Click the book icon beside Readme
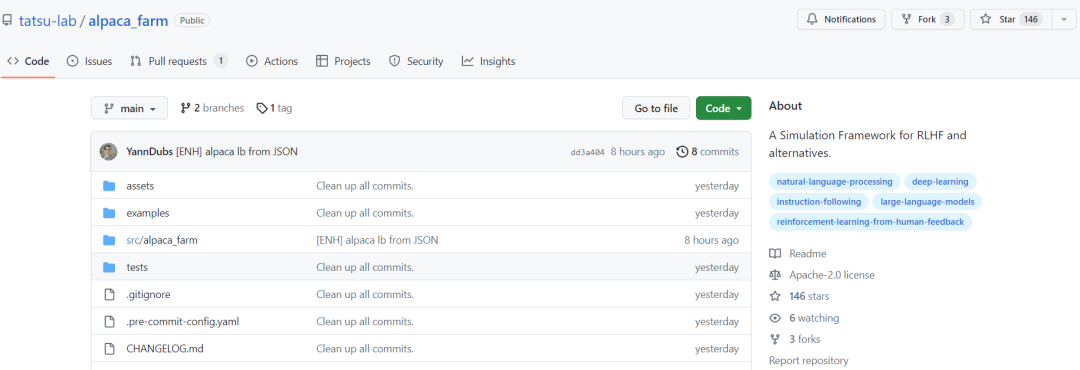This screenshot has width=1080, height=370. coord(775,254)
